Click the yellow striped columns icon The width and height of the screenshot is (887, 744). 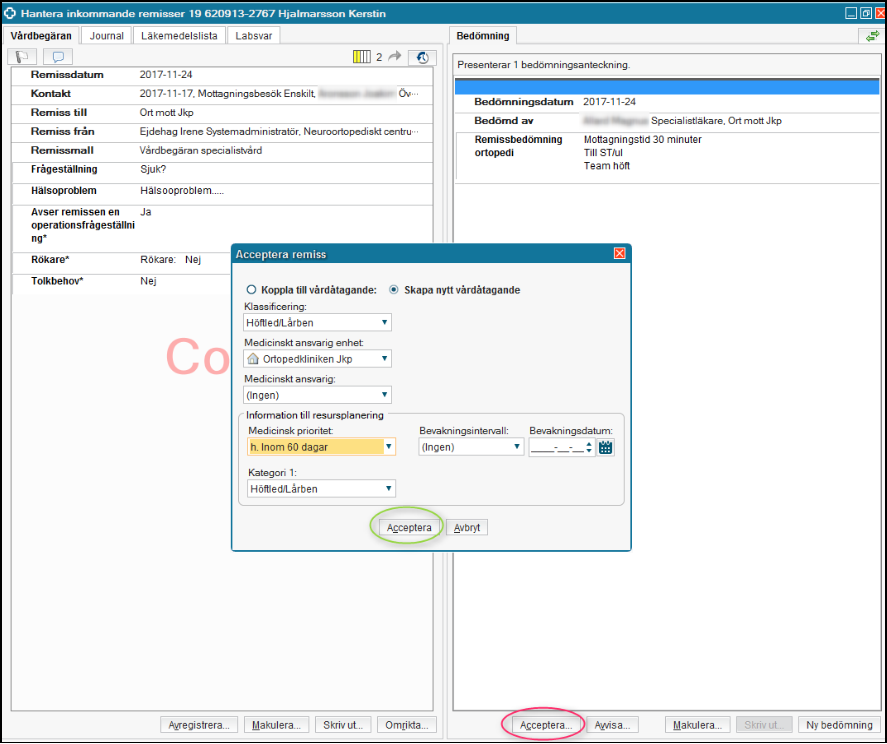click(x=362, y=57)
